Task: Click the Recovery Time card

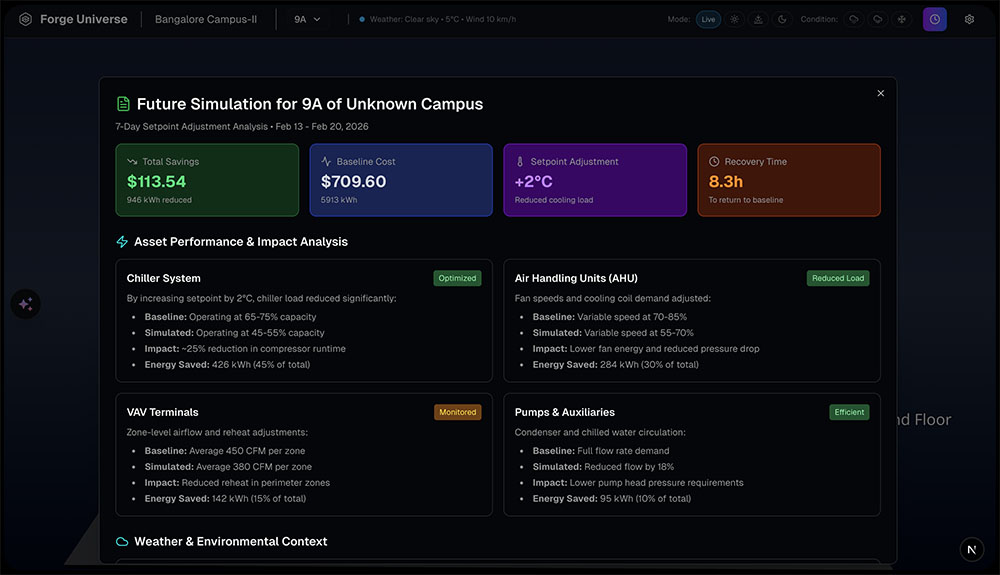Action: tap(788, 180)
